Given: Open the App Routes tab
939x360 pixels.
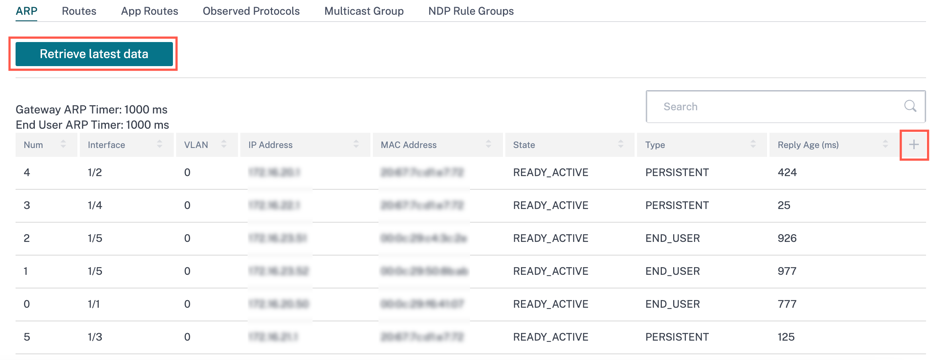Looking at the screenshot, I should pyautogui.click(x=149, y=11).
